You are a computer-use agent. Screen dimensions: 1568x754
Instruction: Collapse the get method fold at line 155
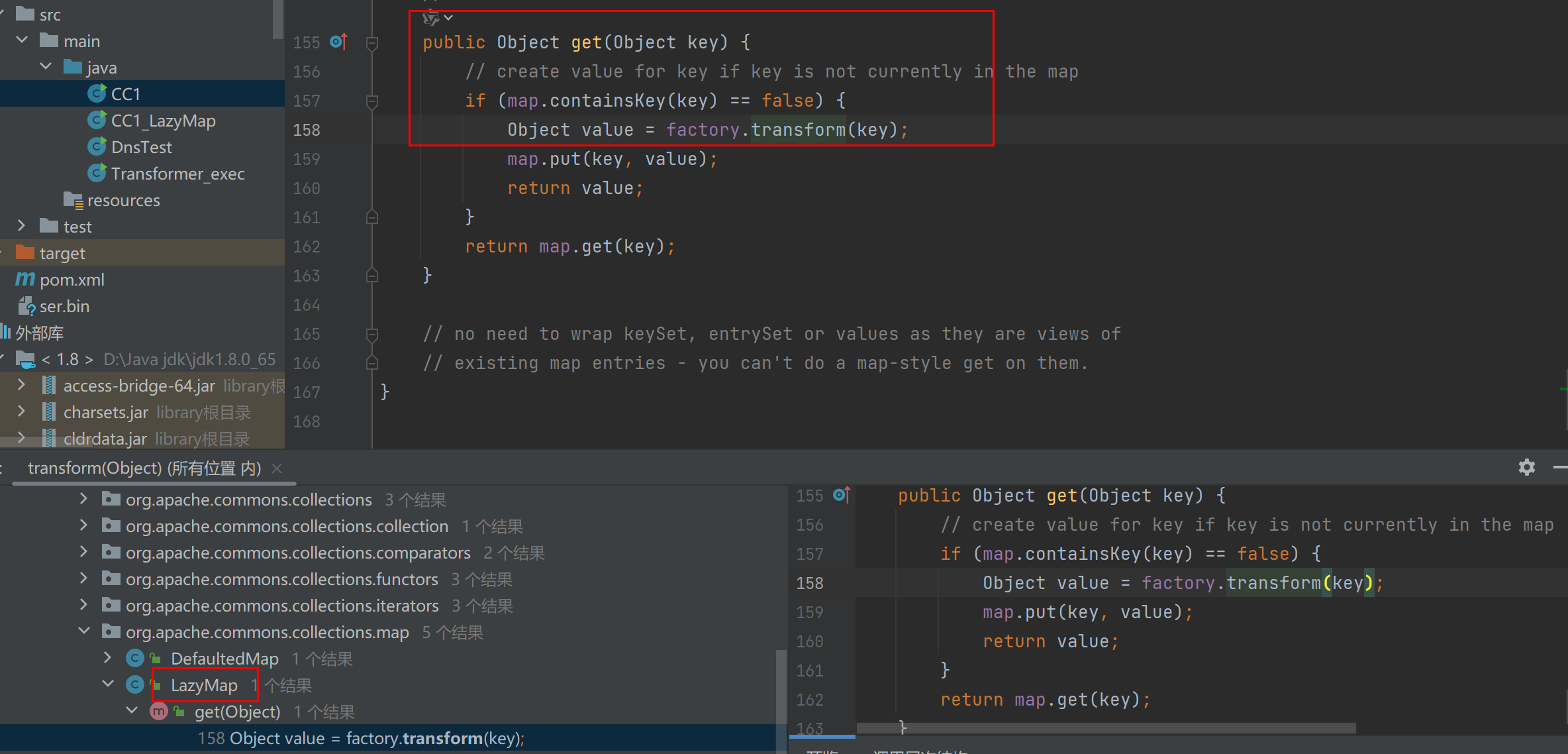click(x=372, y=43)
